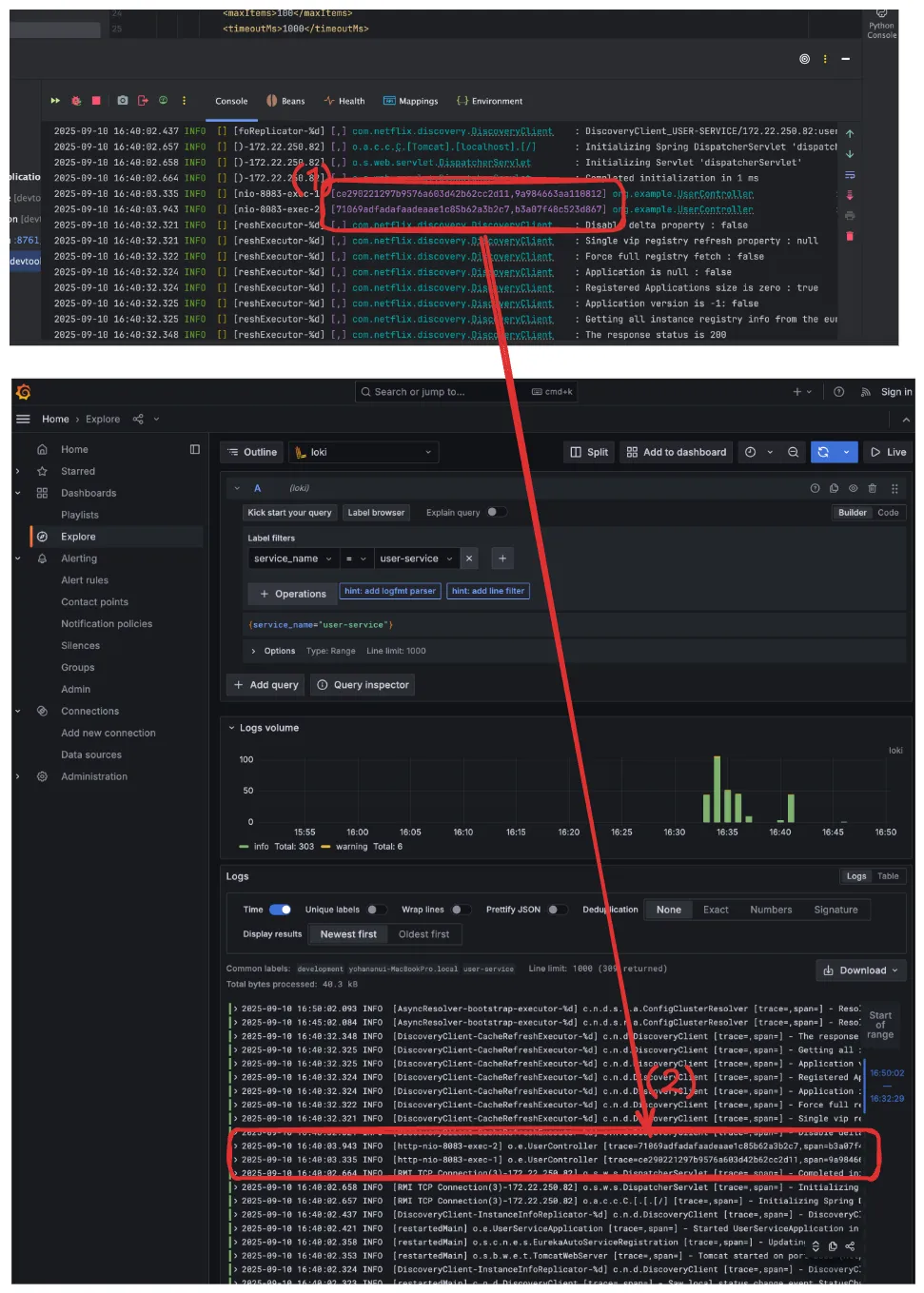924x1293 pixels.
Task: Open Alert rules in Grafana sidebar
Action: click(85, 580)
